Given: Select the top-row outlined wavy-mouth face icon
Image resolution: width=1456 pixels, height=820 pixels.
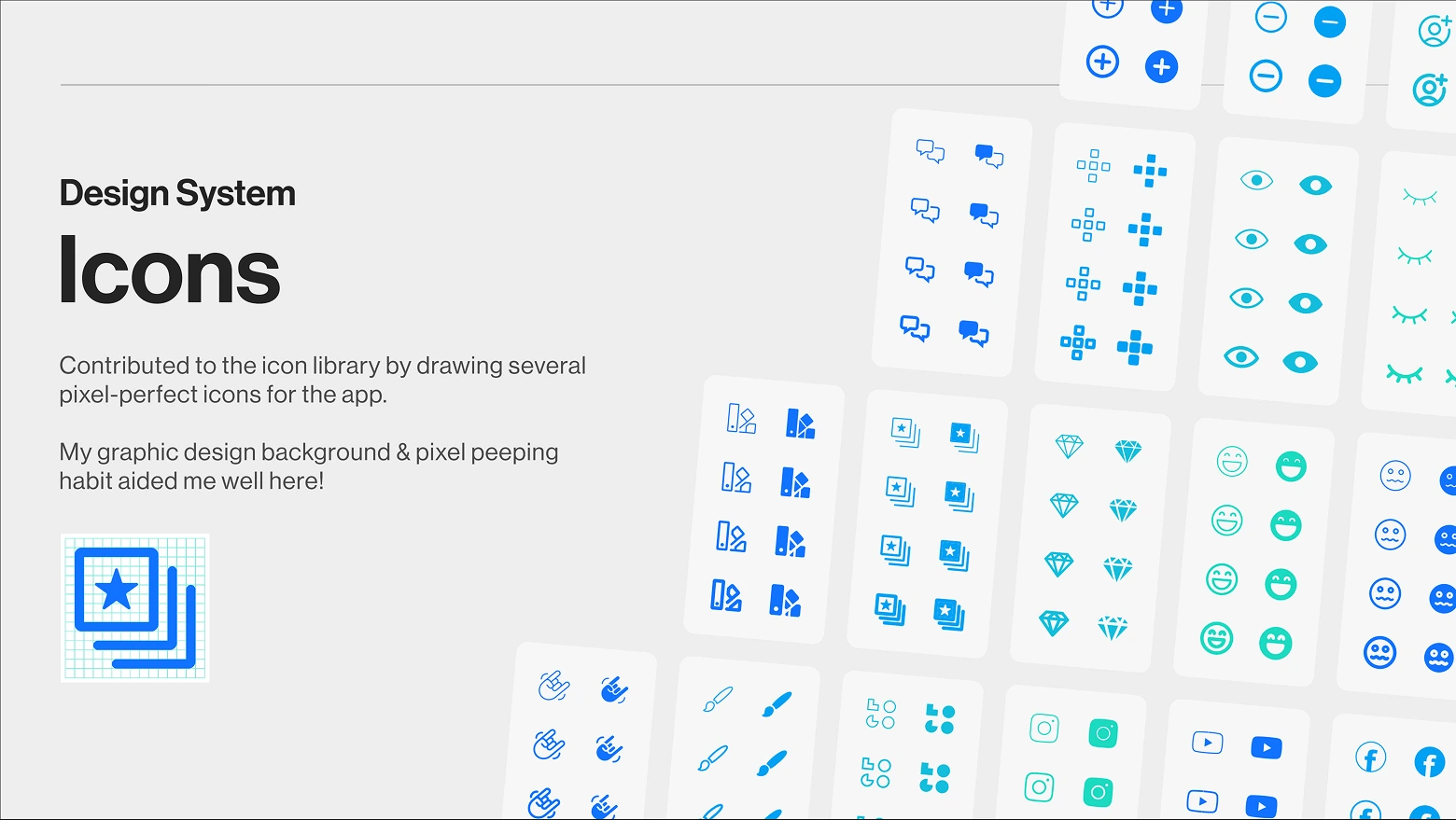Looking at the screenshot, I should click(x=1395, y=476).
